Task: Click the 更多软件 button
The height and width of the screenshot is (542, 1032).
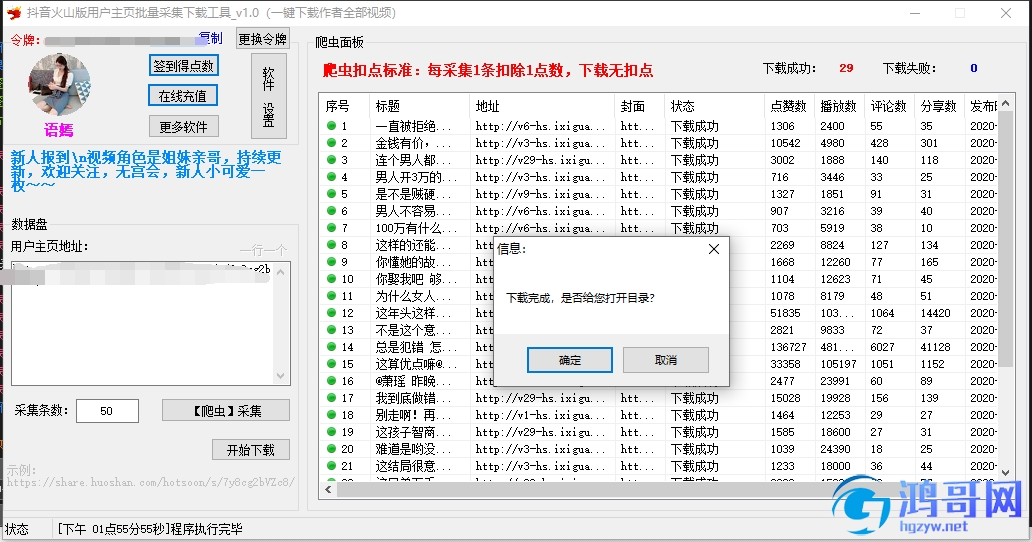Action: (183, 127)
